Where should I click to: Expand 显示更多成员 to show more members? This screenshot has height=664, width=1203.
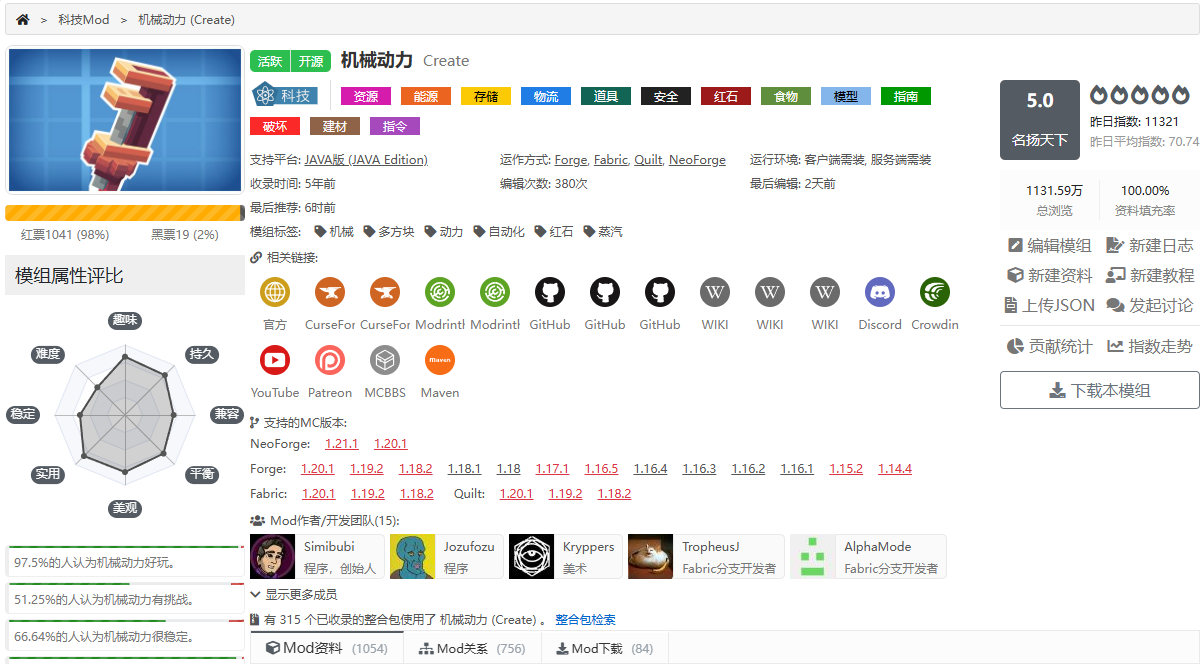tap(294, 595)
